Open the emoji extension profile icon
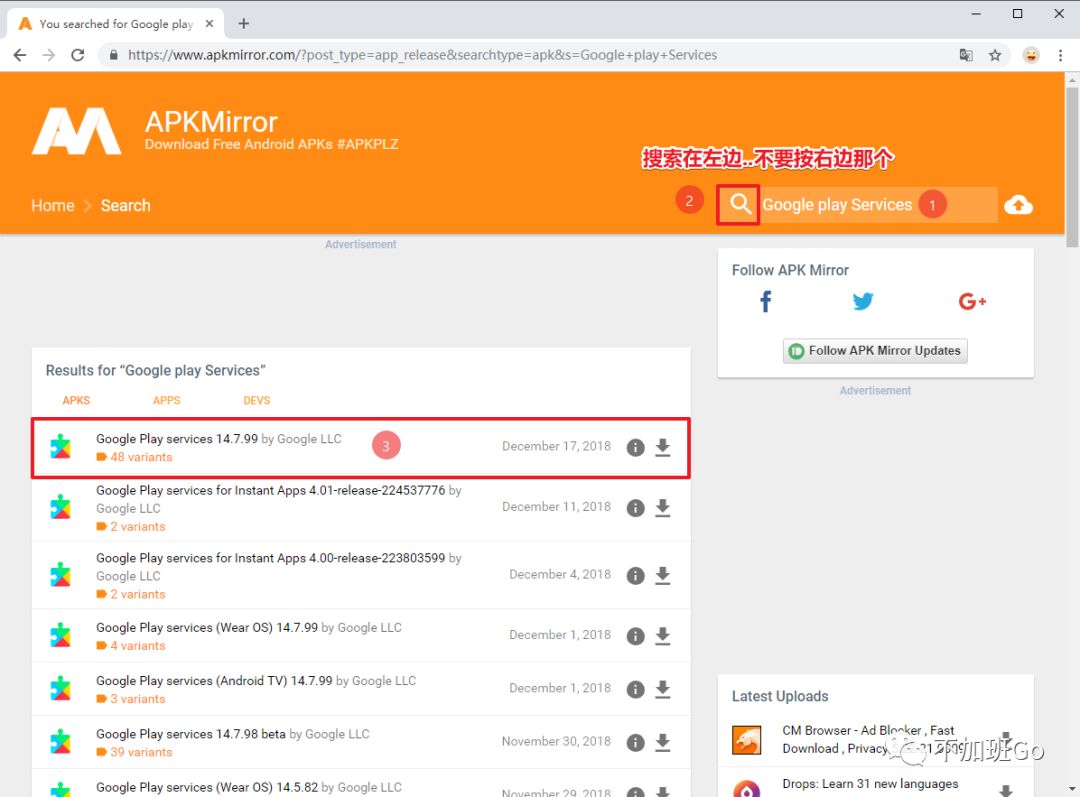 coord(1030,55)
